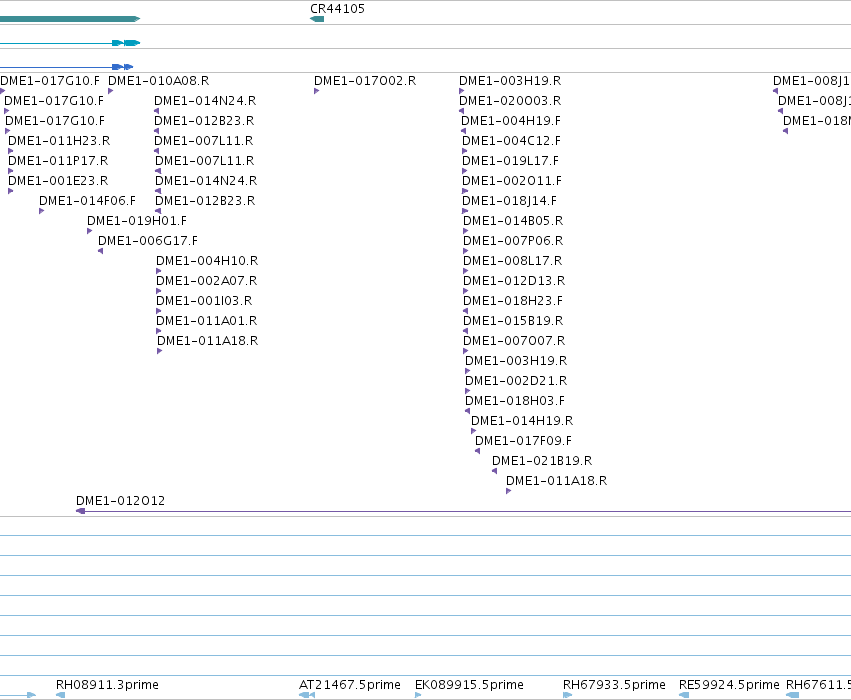Click the RH08911.3prime EST arrow glyph

(60, 695)
